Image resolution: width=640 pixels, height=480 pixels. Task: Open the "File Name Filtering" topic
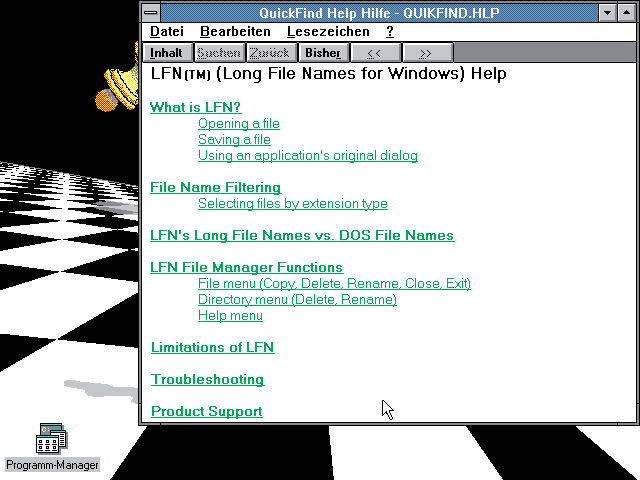216,187
